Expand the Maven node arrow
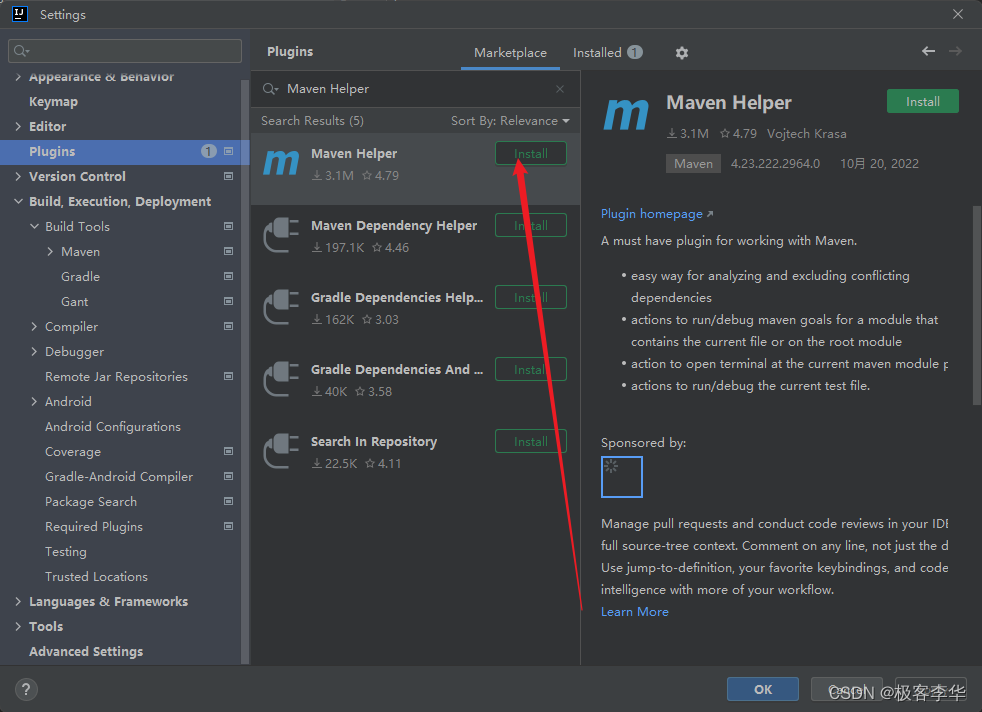 point(50,252)
